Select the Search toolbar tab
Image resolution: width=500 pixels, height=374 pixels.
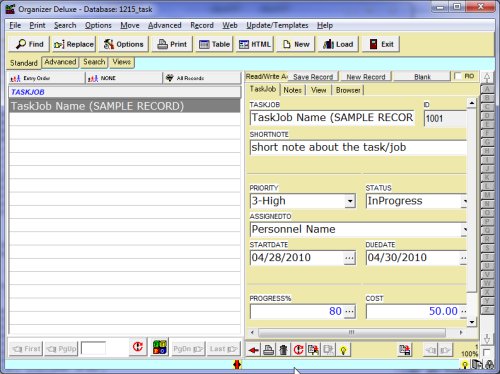pyautogui.click(x=94, y=62)
